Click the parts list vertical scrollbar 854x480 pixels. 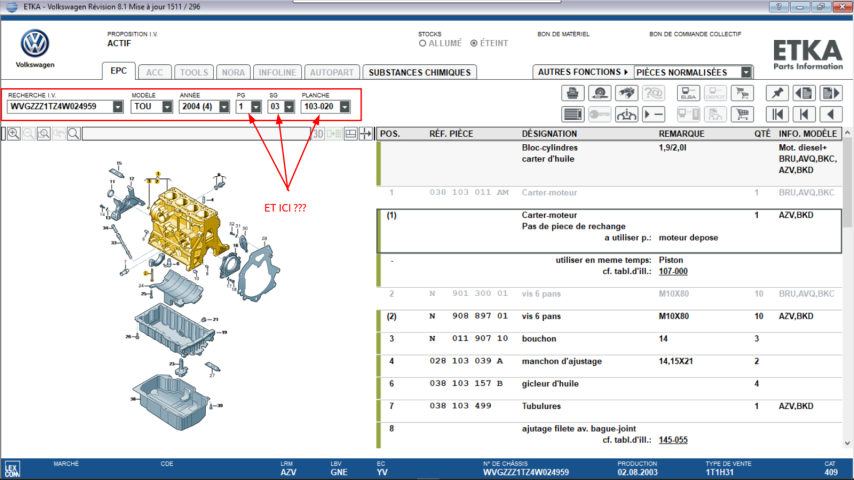(847, 287)
